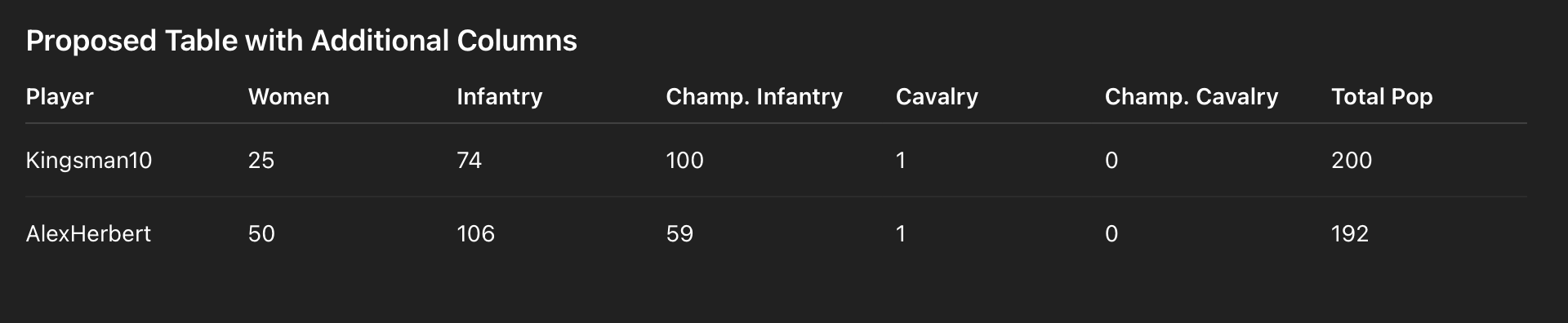
Task: Select the AlexHerbert player cell
Action: (88, 234)
